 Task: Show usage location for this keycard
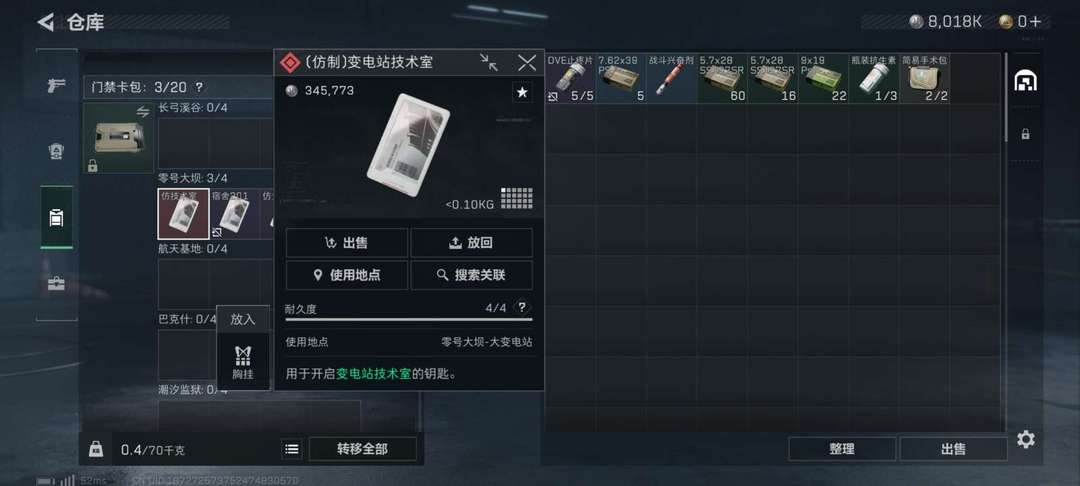(x=346, y=275)
